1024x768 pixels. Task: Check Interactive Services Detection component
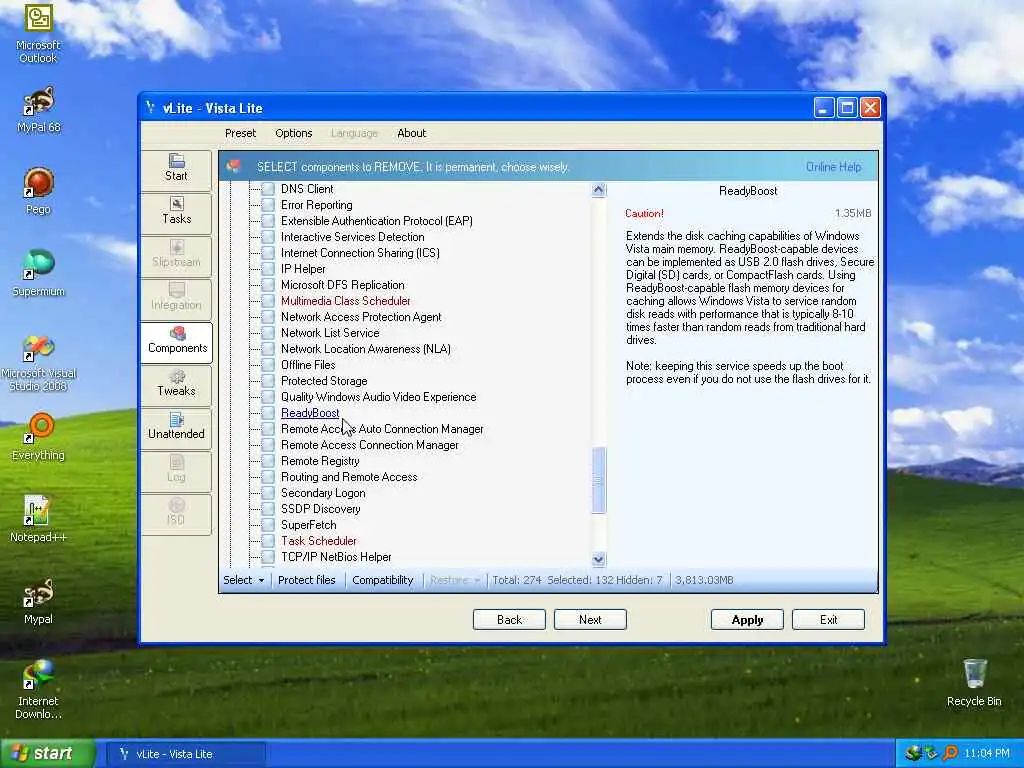click(x=268, y=237)
